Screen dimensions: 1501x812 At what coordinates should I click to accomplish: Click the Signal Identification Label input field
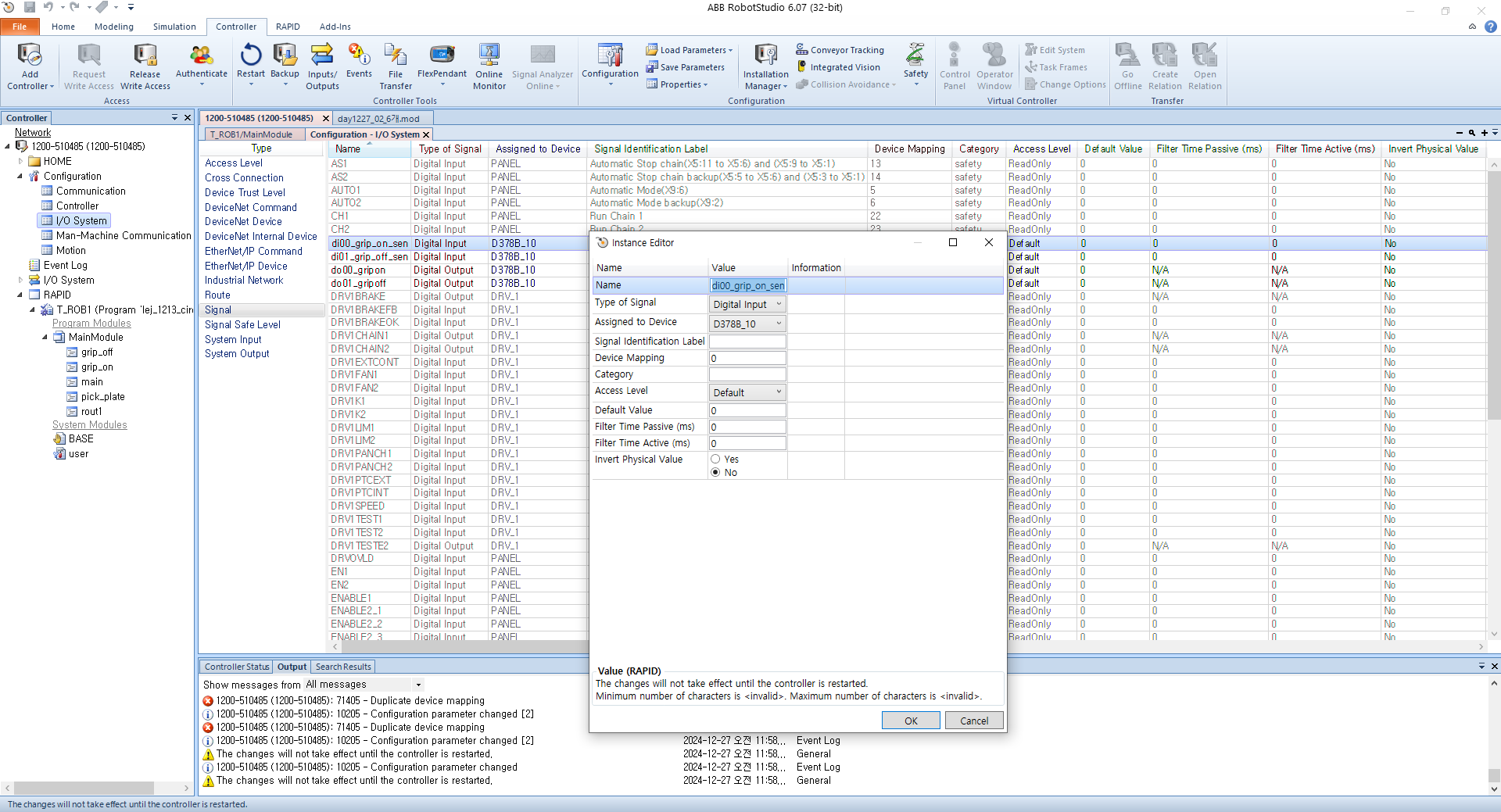pos(747,342)
